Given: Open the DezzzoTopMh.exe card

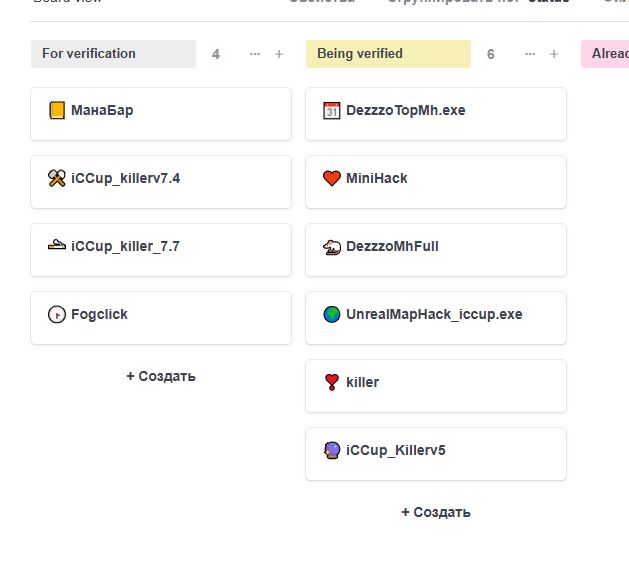Looking at the screenshot, I should 436,114.
